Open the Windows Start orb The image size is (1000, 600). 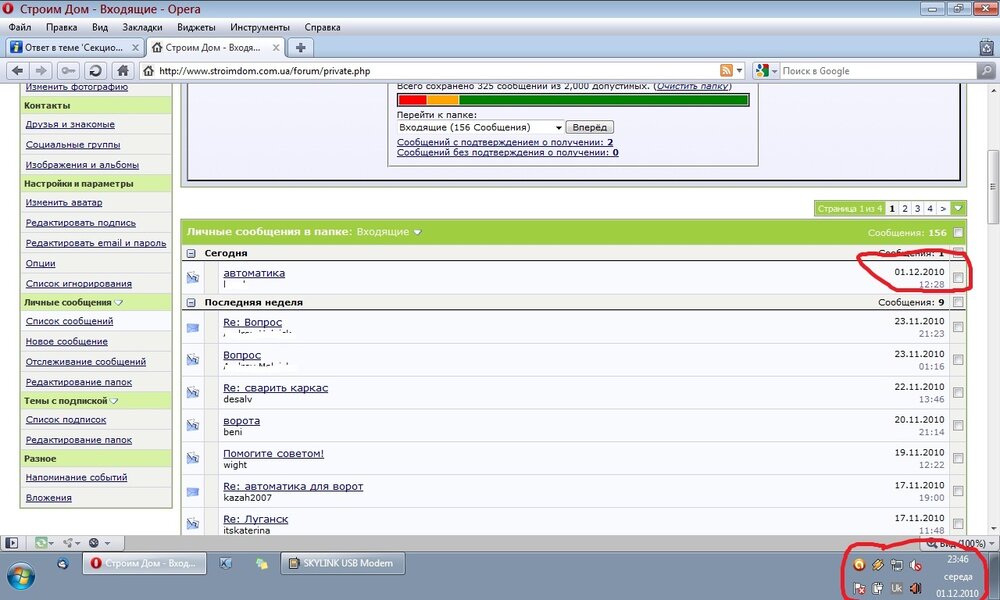(x=21, y=576)
